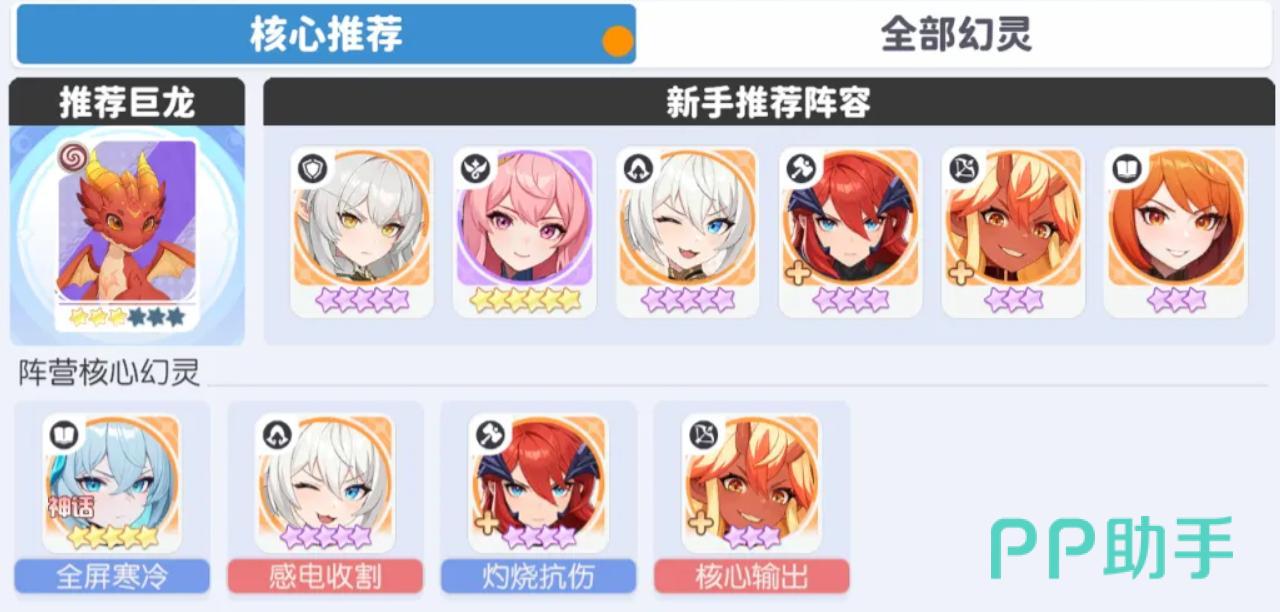Open the 感电收割 winking hero portrait
The width and height of the screenshot is (1280, 612).
pyautogui.click(x=325, y=484)
